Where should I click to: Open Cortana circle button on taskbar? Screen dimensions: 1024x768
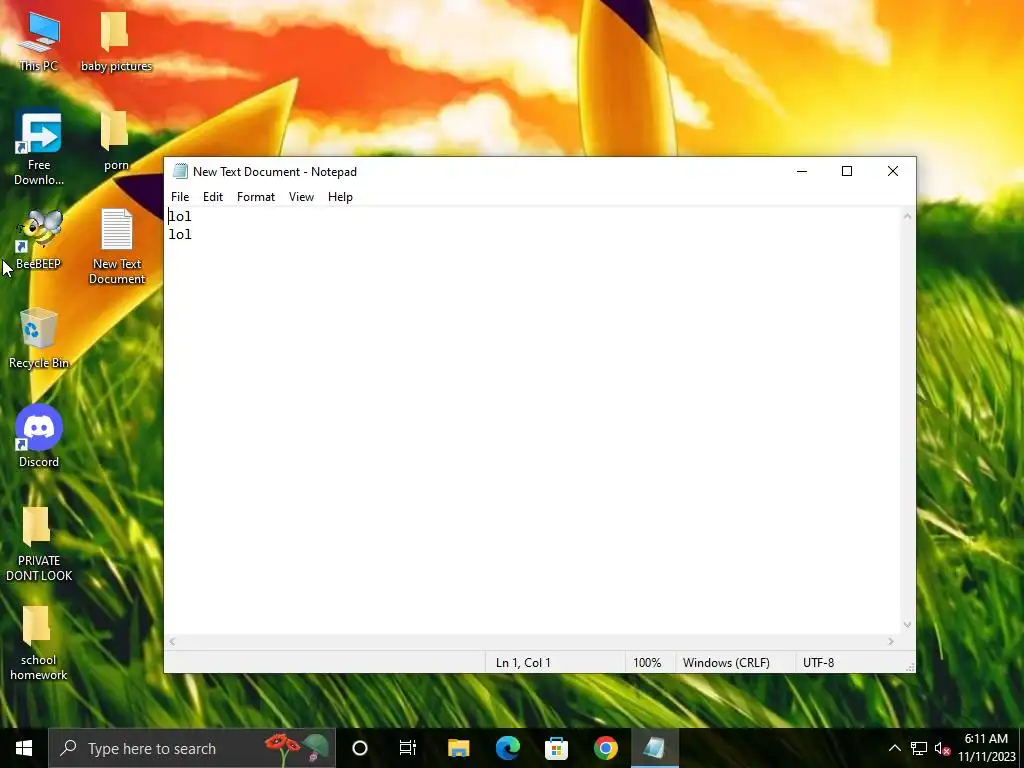(360, 748)
